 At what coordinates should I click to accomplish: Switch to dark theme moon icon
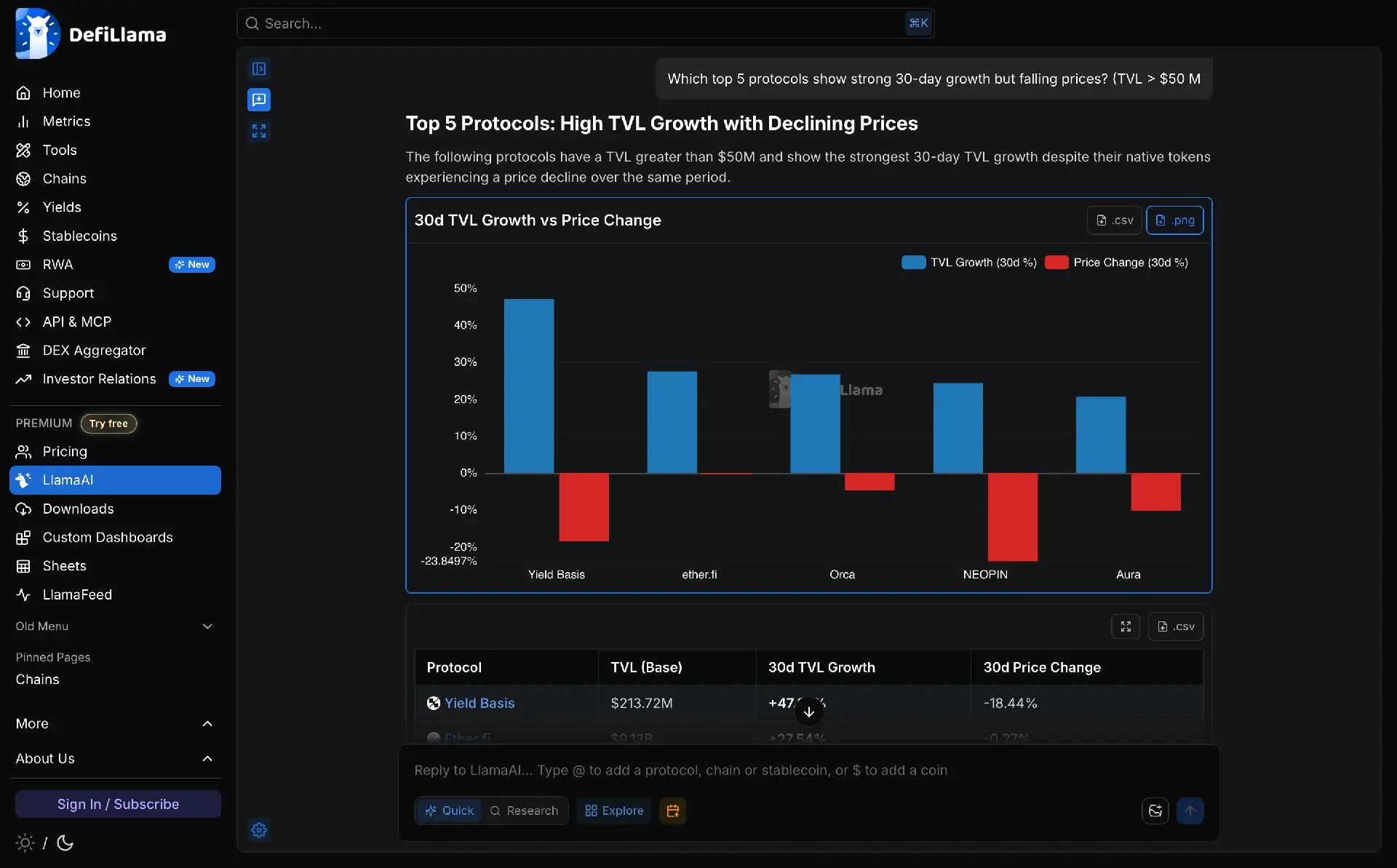coord(65,843)
